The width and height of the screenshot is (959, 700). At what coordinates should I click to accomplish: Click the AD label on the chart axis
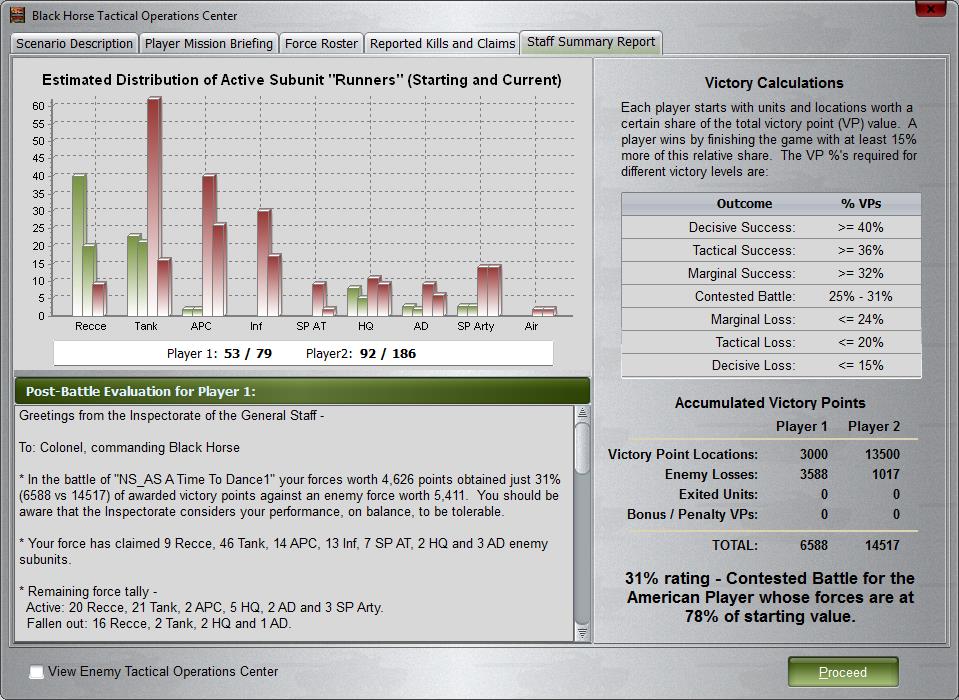tap(421, 326)
